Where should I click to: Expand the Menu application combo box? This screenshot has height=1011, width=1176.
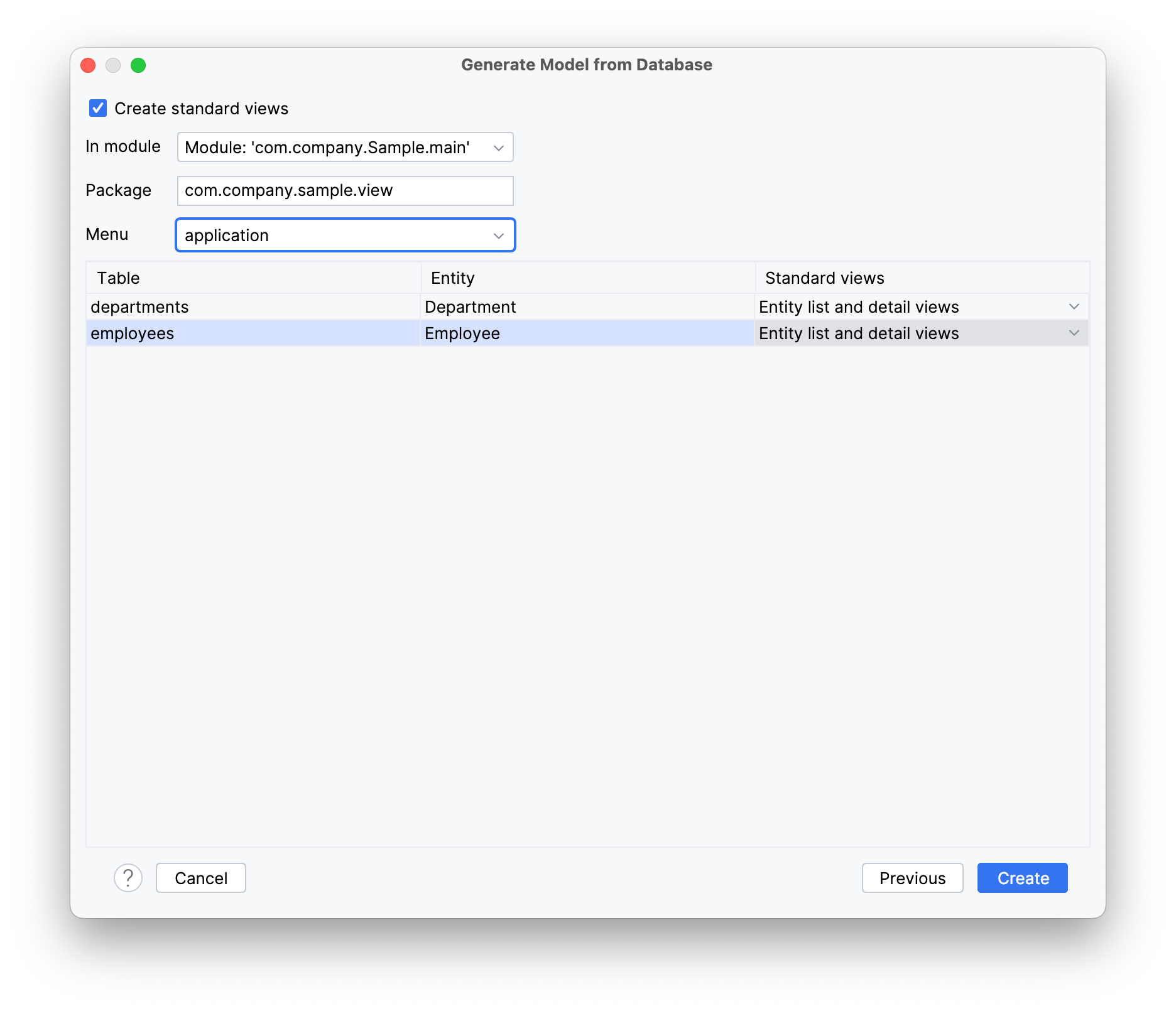(x=345, y=235)
